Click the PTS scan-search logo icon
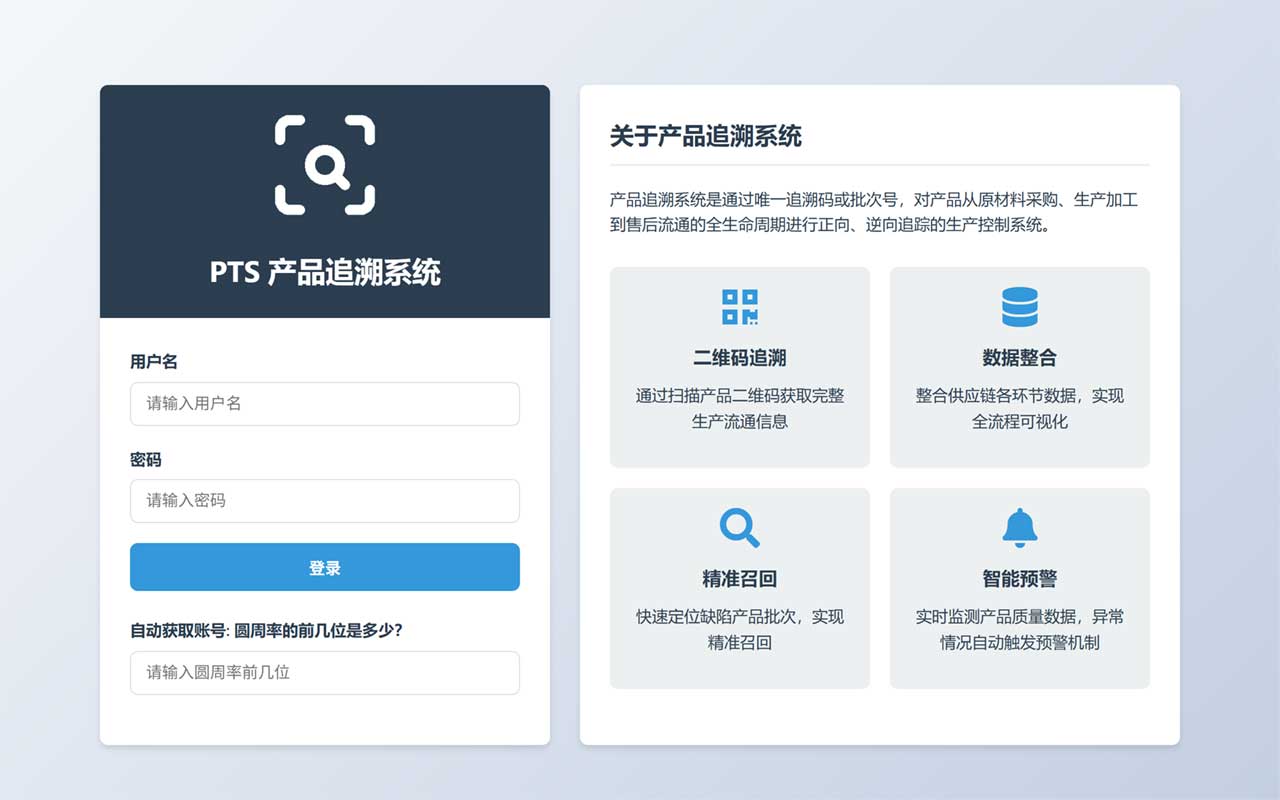Image resolution: width=1280 pixels, height=800 pixels. pyautogui.click(x=325, y=165)
